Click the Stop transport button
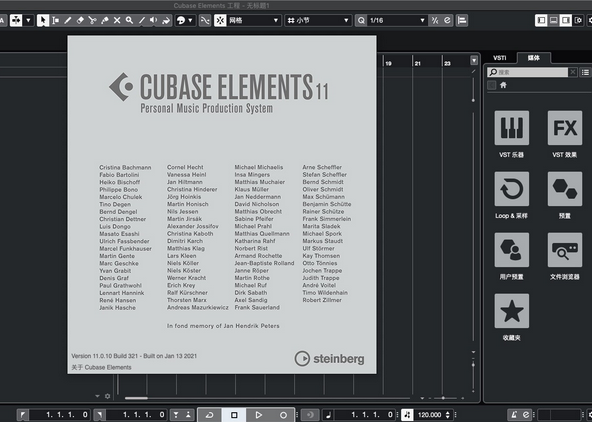The width and height of the screenshot is (592, 422). click(234, 415)
